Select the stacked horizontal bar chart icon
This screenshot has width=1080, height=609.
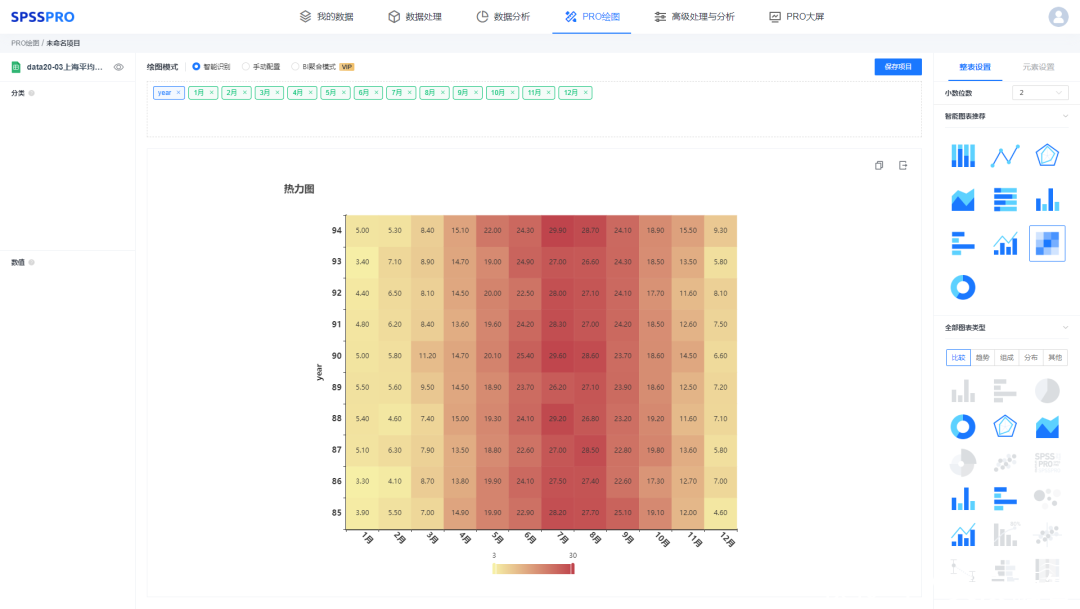click(x=1005, y=200)
